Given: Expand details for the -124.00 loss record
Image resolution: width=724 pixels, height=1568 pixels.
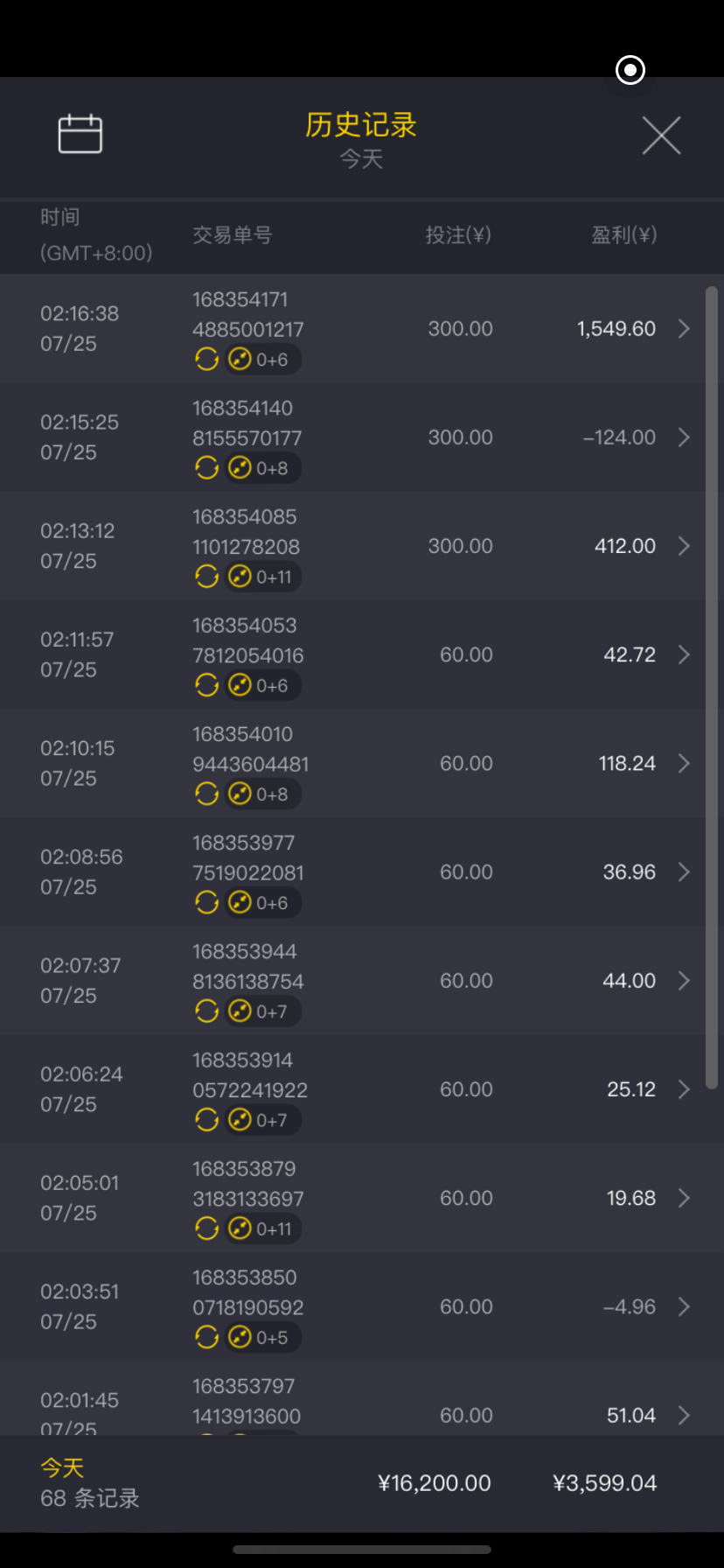Looking at the screenshot, I should tap(684, 437).
